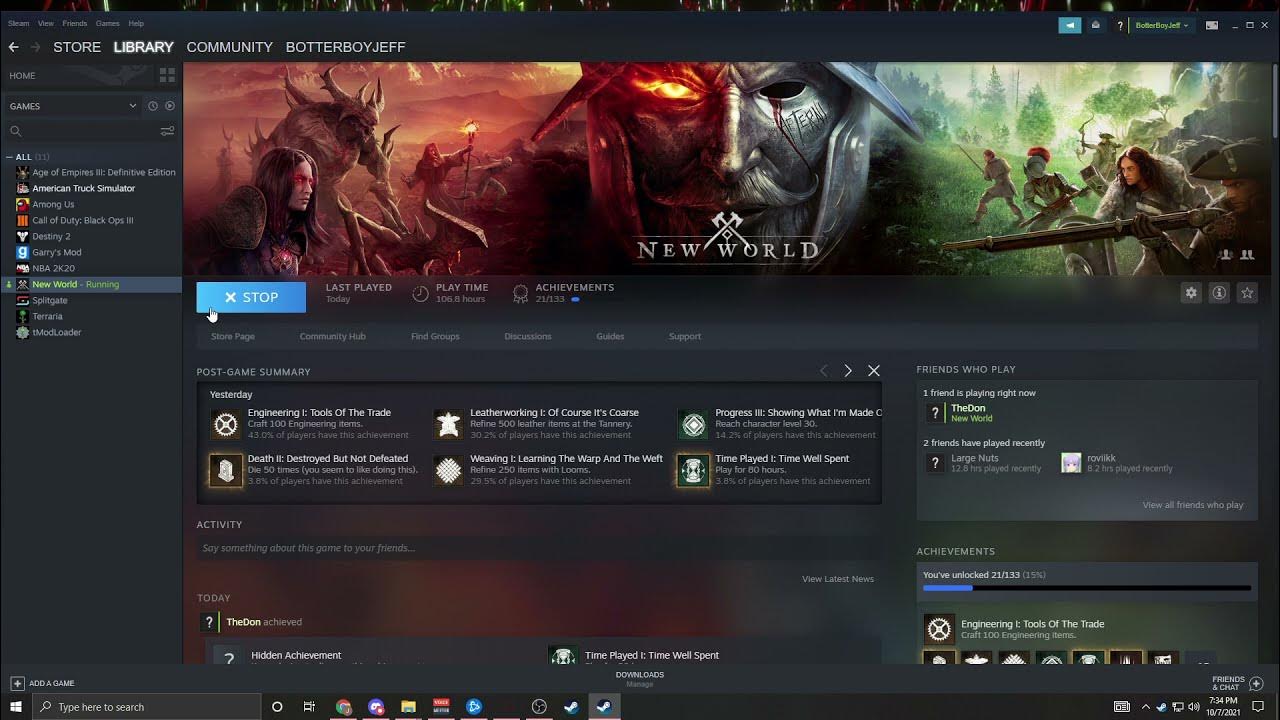The image size is (1280, 720).
Task: Go back with the left arrow
Action: pyautogui.click(x=13, y=47)
